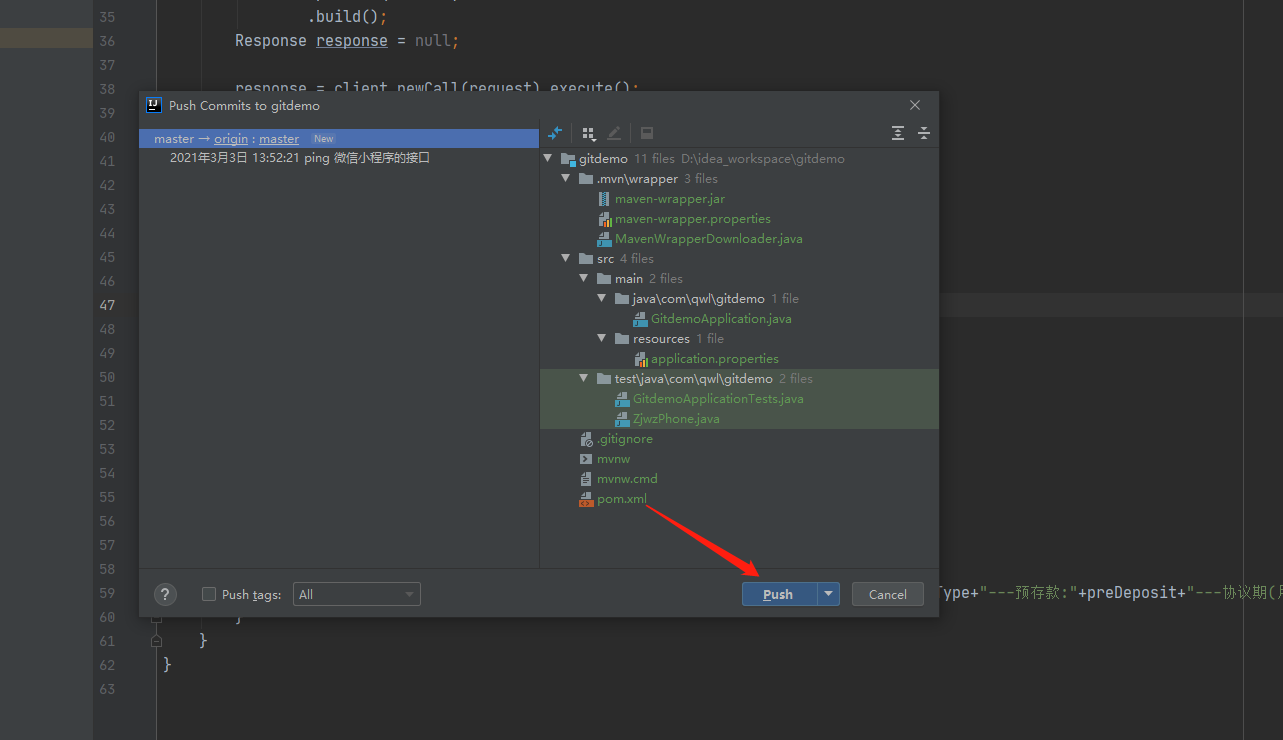The image size is (1283, 740).
Task: Click the mvnw script file icon
Action: point(586,459)
